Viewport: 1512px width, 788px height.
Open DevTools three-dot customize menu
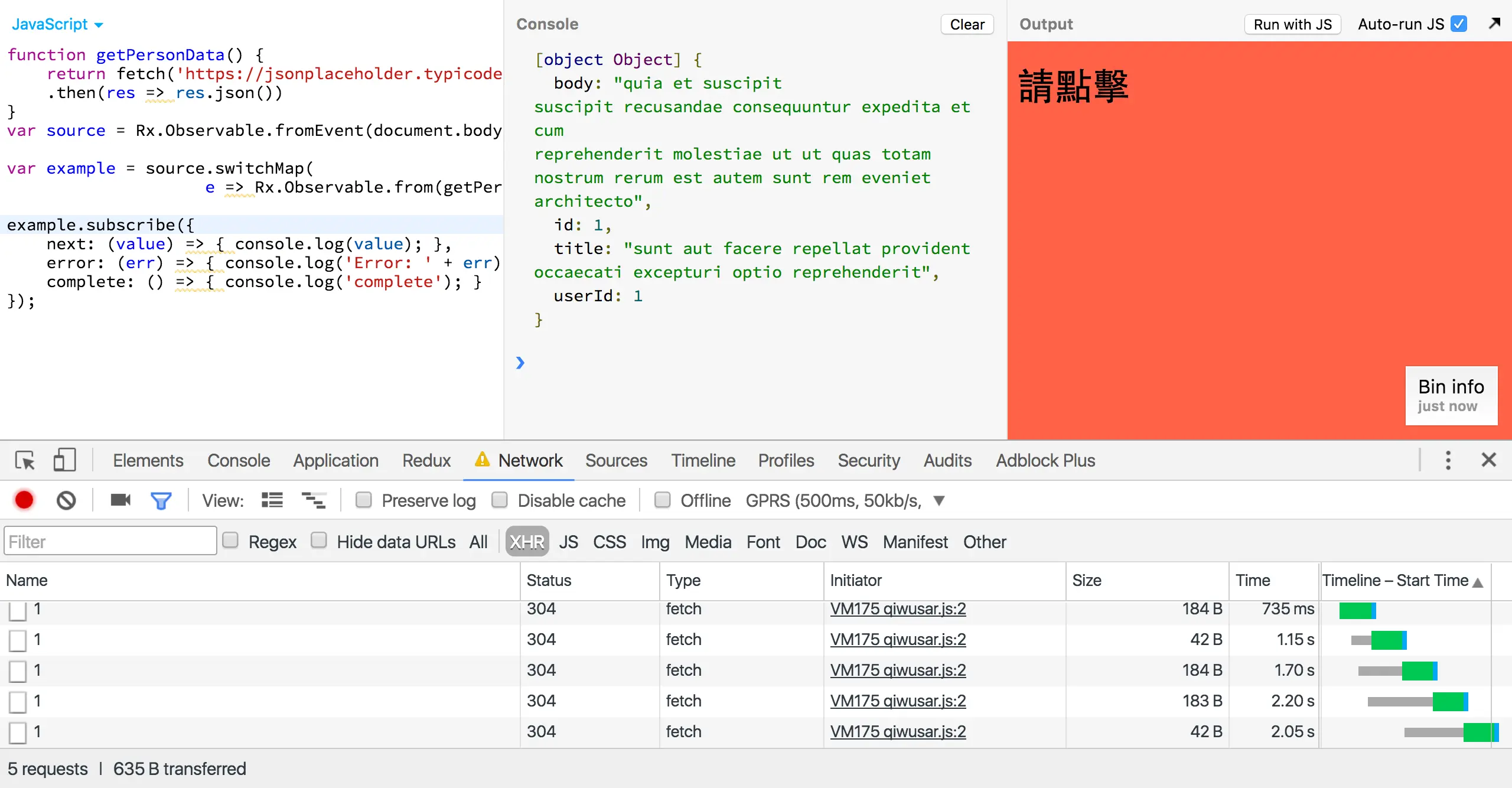tap(1448, 460)
